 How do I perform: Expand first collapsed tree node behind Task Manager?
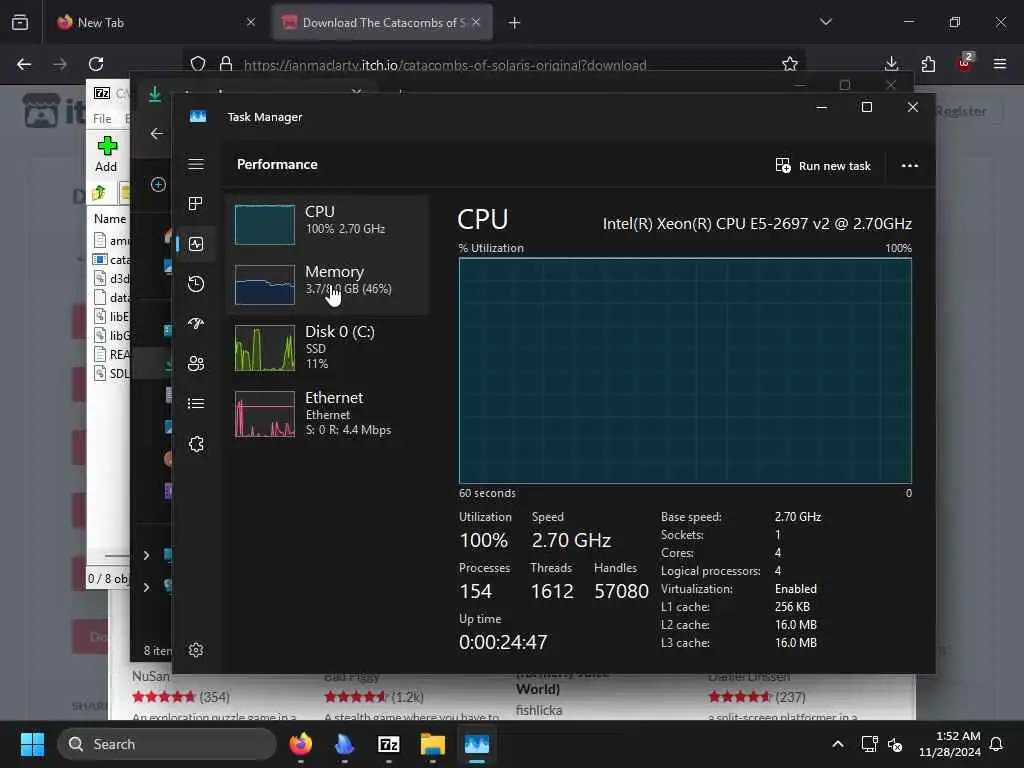[146, 555]
